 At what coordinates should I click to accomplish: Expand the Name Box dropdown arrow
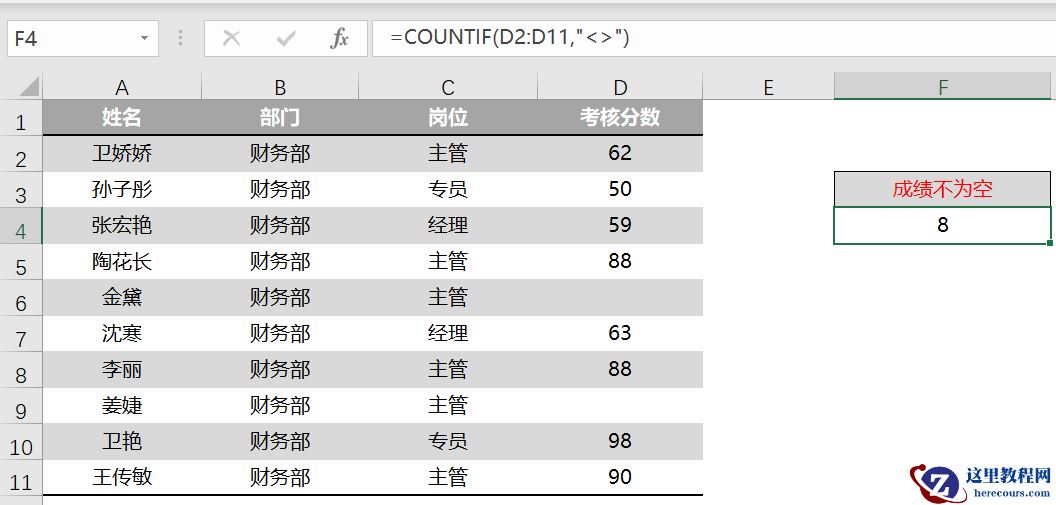point(144,38)
